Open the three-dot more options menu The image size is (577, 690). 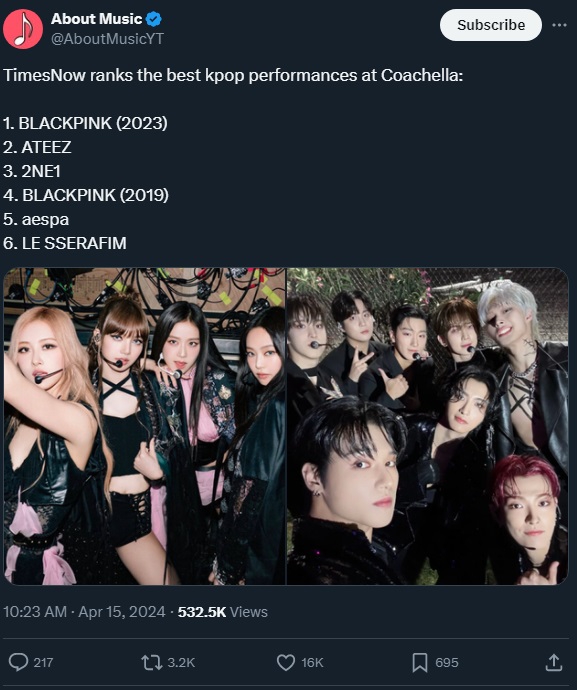[559, 25]
